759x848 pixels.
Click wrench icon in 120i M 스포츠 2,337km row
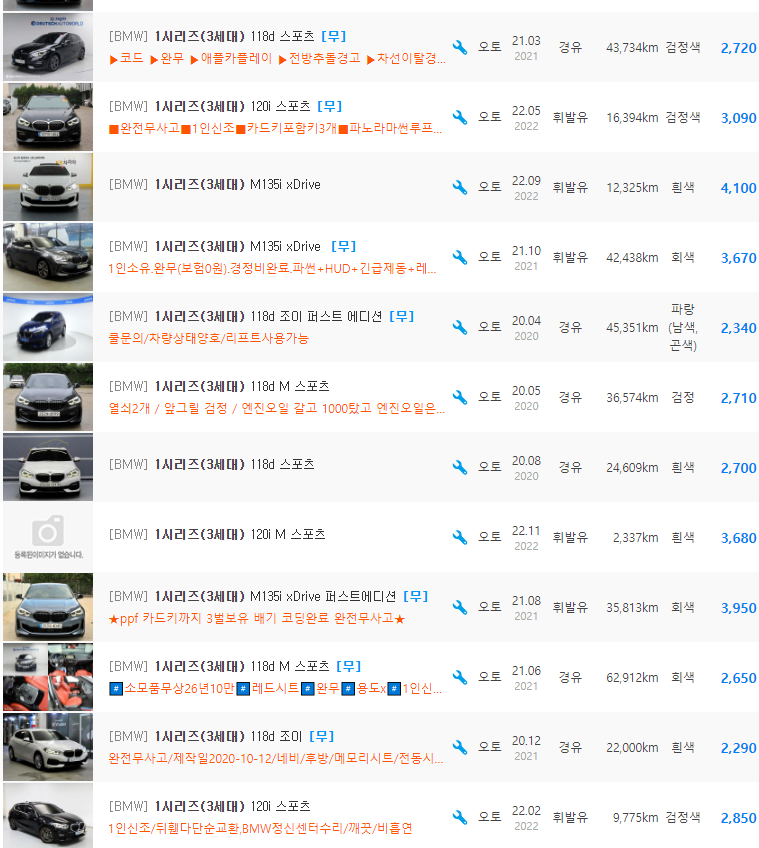point(460,537)
